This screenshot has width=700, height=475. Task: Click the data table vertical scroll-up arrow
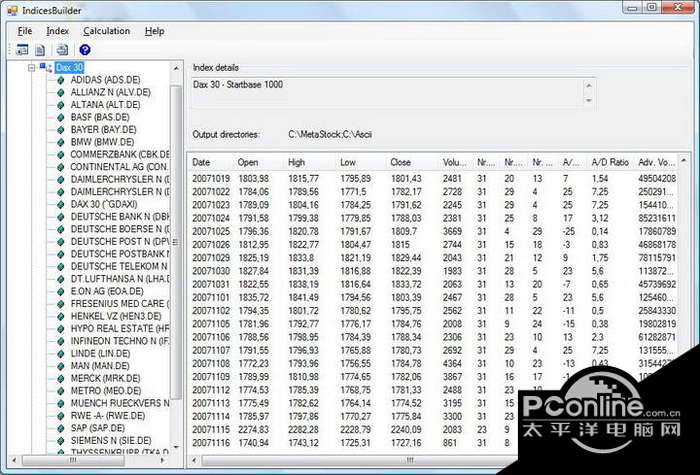click(x=683, y=160)
